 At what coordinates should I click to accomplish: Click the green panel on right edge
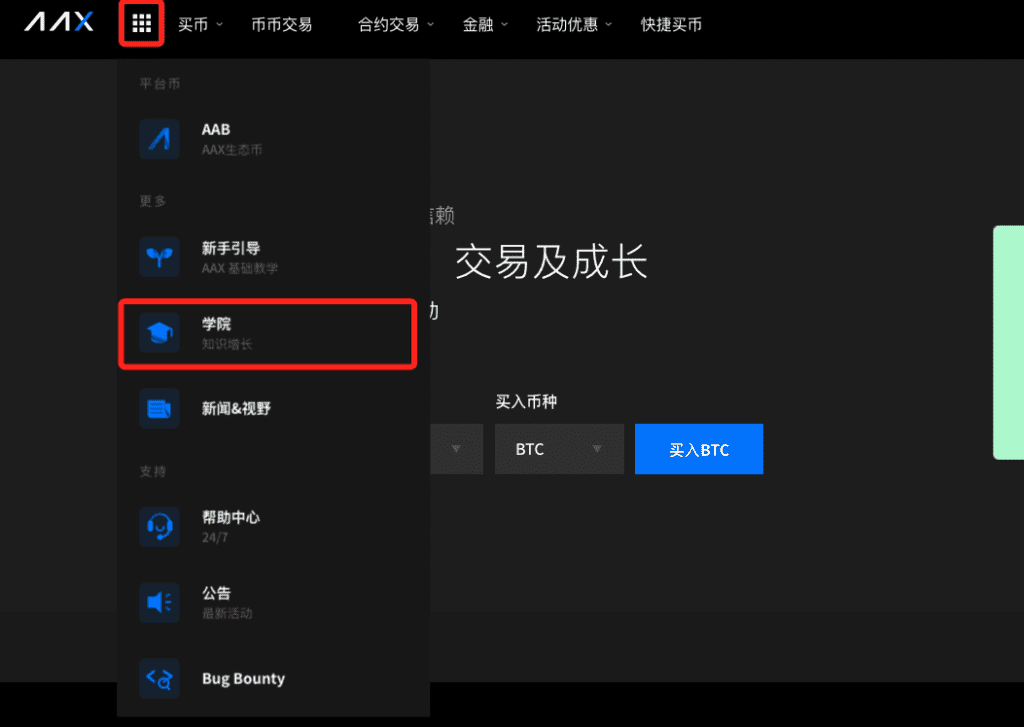point(1008,342)
